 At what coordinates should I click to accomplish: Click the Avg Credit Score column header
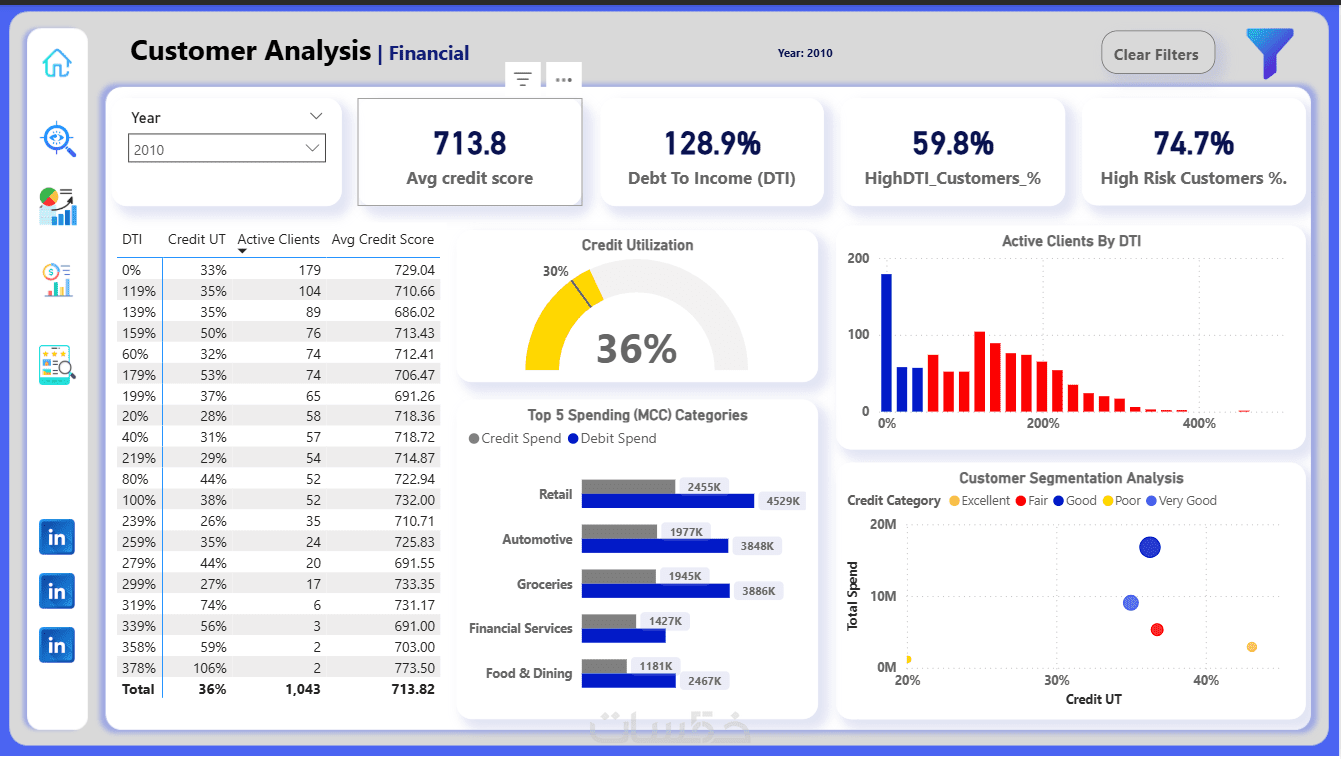point(383,240)
